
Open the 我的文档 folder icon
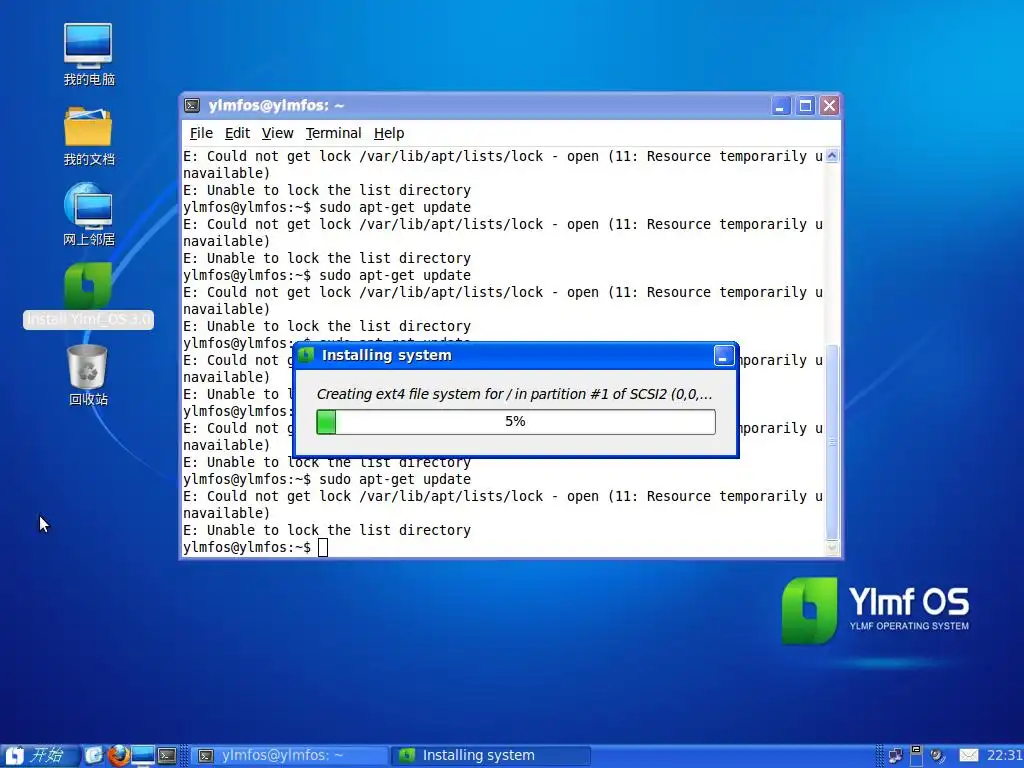[88, 136]
